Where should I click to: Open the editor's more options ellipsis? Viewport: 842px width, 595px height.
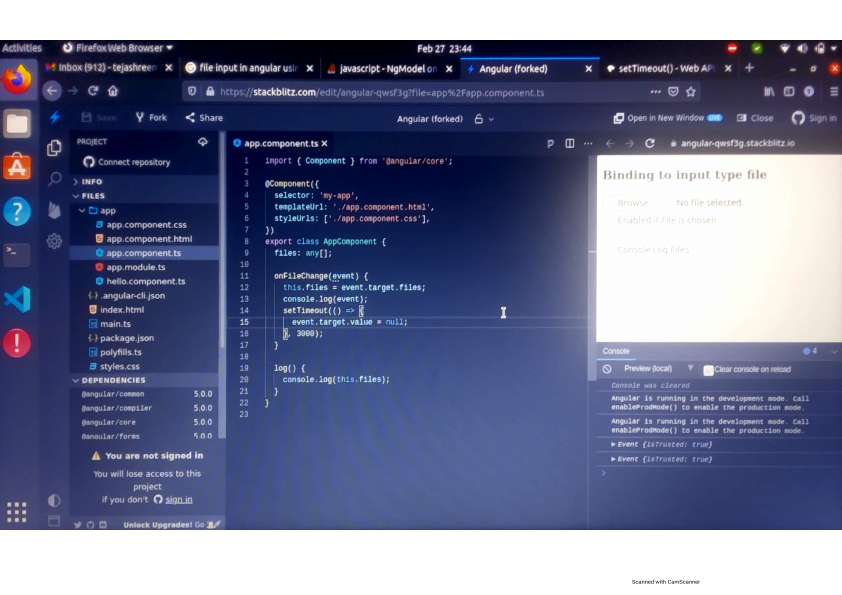point(588,143)
